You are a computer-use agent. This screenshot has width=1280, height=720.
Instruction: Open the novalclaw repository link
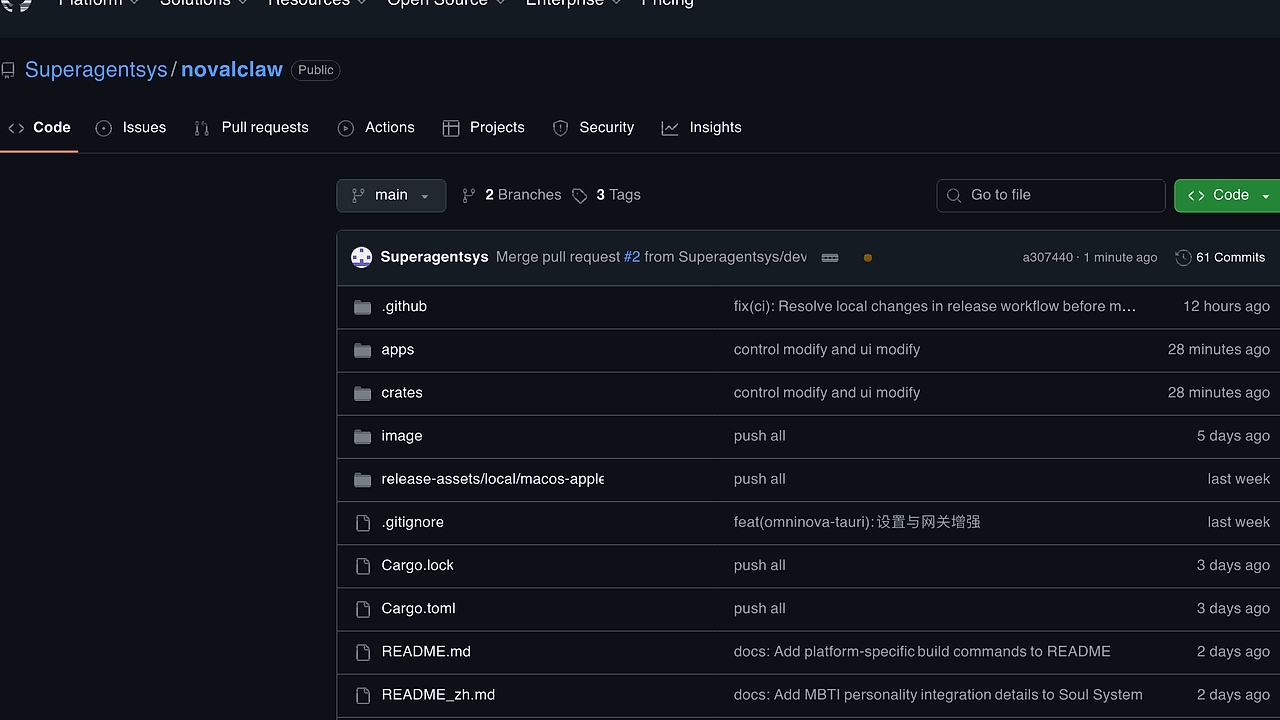tap(232, 70)
